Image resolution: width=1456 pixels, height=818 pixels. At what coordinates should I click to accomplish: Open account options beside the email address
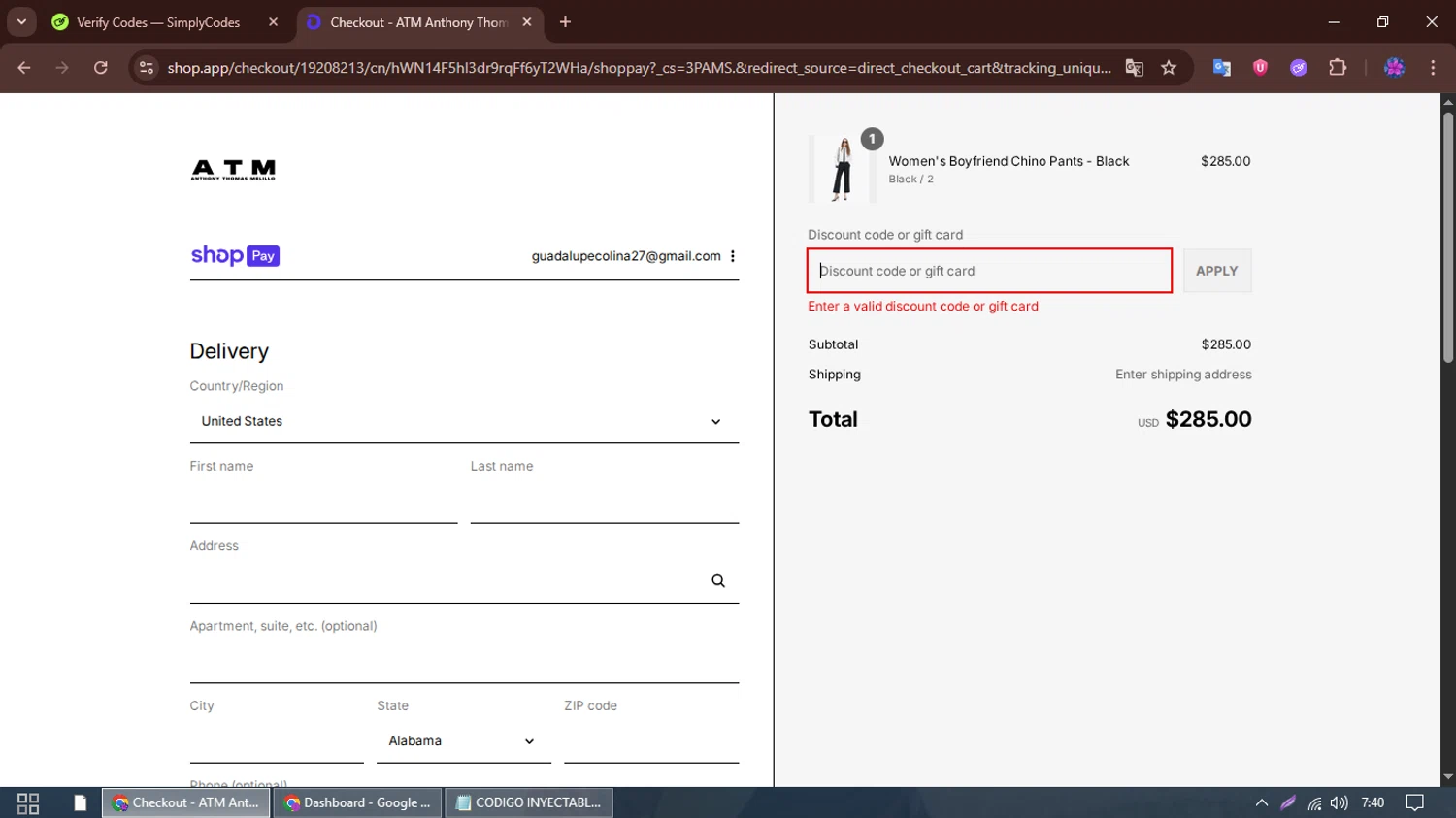click(733, 256)
